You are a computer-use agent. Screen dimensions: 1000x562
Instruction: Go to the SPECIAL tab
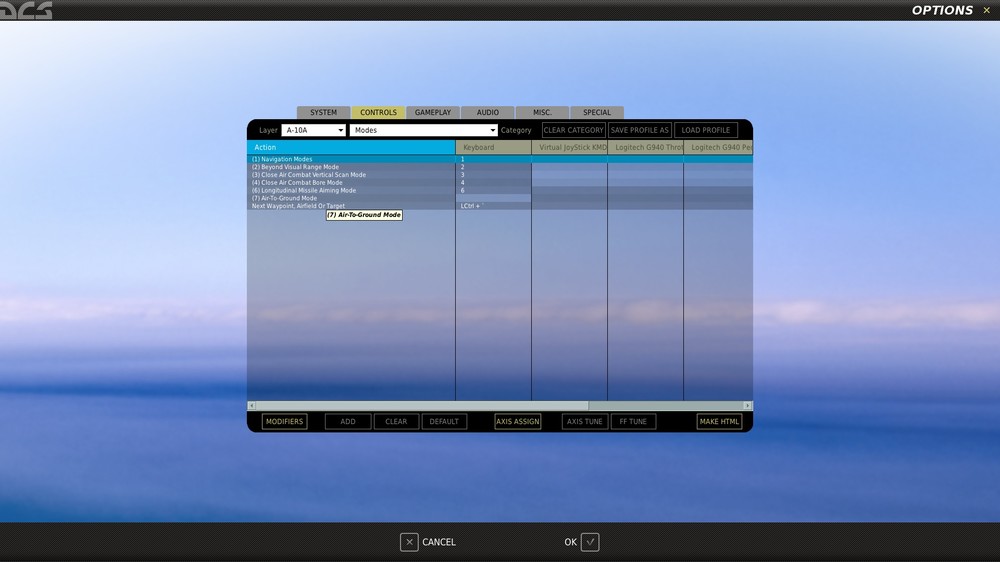597,112
